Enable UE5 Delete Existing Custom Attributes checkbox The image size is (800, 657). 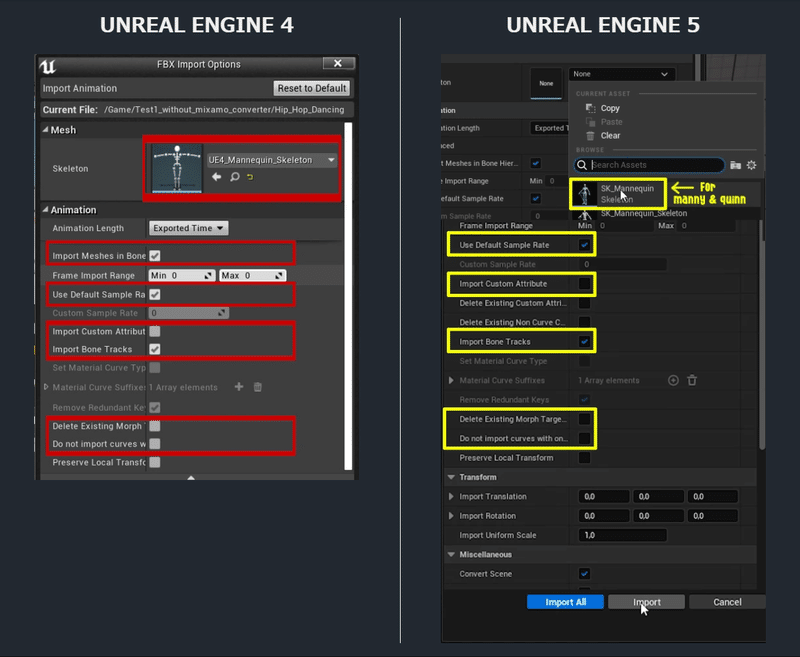[x=585, y=303]
